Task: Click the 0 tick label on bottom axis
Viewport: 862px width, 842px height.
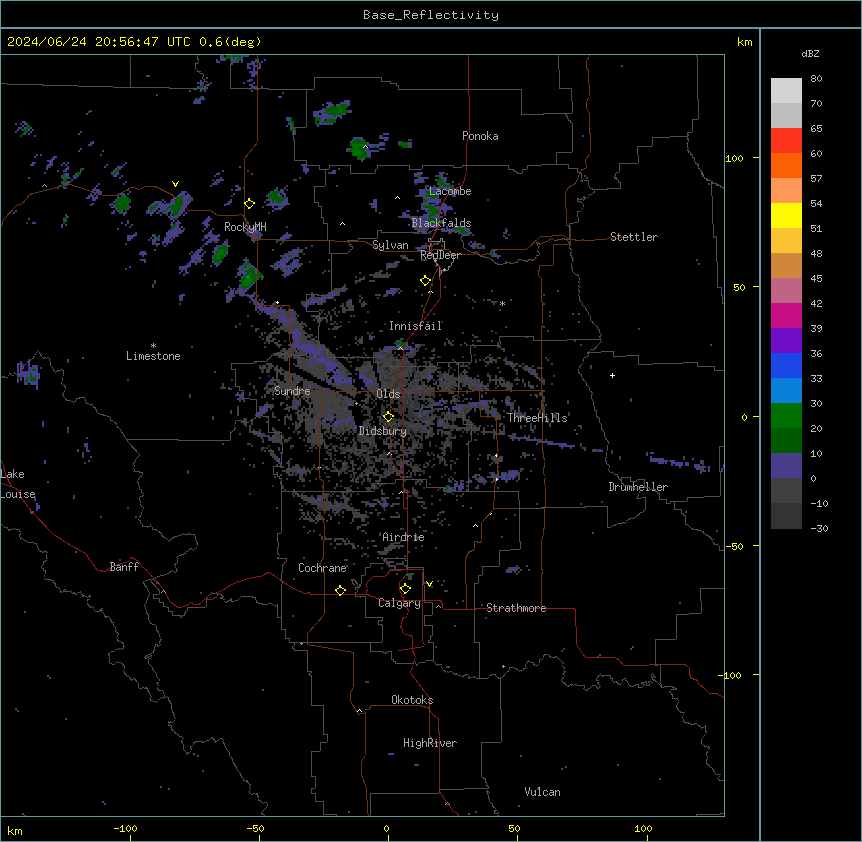Action: (386, 828)
